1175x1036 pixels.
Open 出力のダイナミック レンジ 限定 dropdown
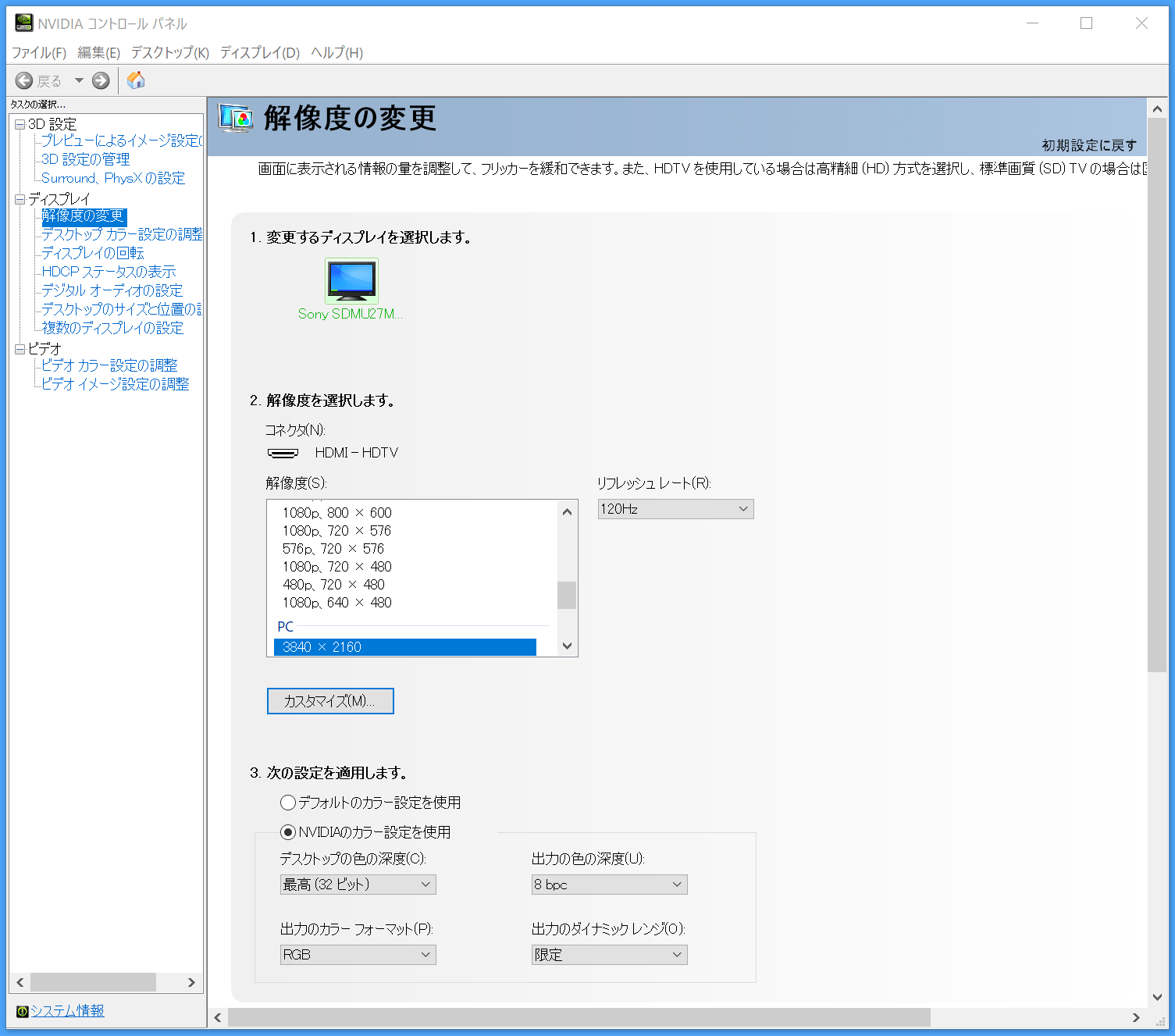(610, 955)
